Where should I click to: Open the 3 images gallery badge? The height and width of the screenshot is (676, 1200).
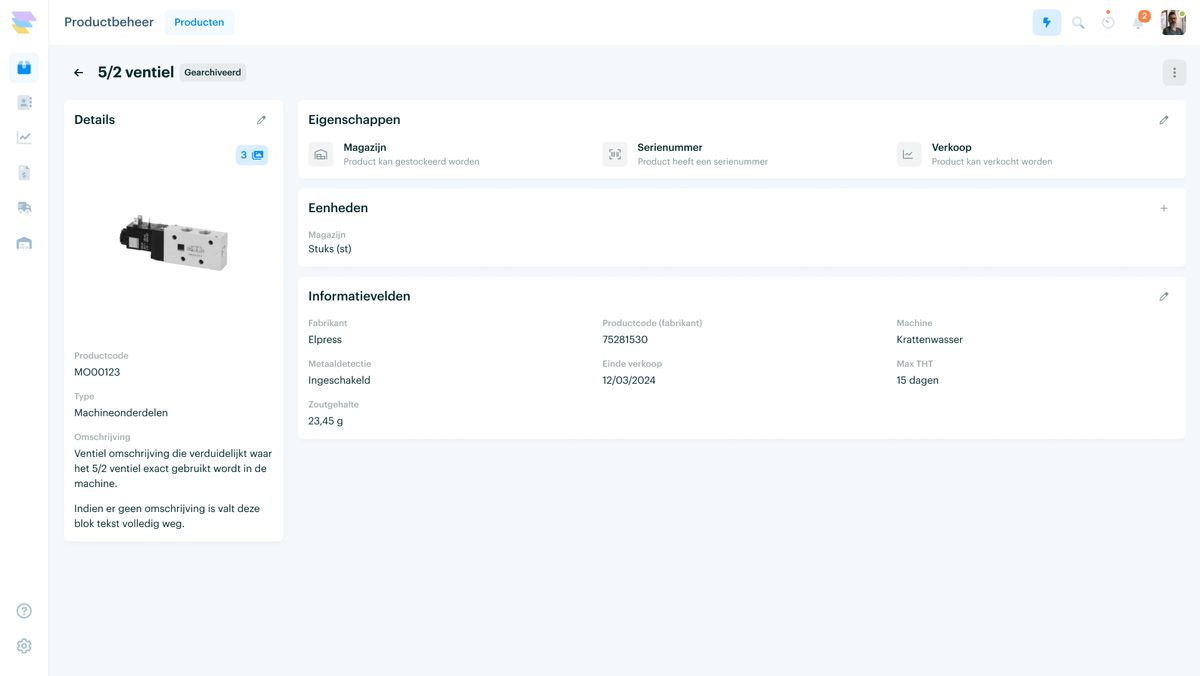pos(252,155)
